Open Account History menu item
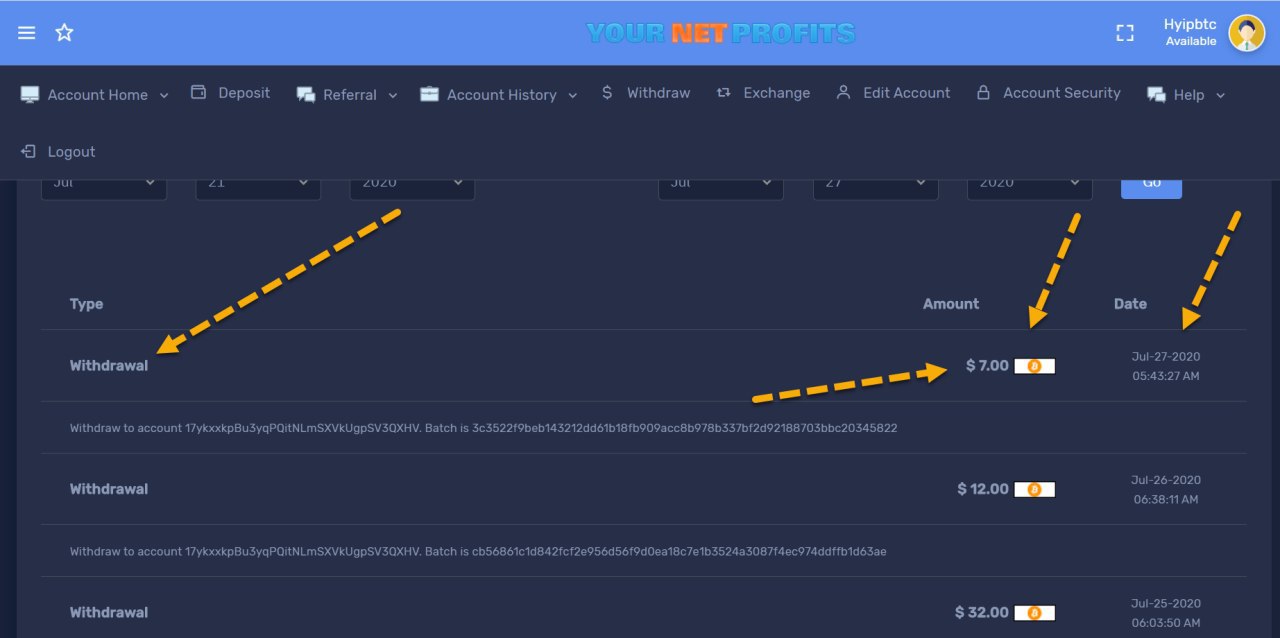 [x=502, y=95]
